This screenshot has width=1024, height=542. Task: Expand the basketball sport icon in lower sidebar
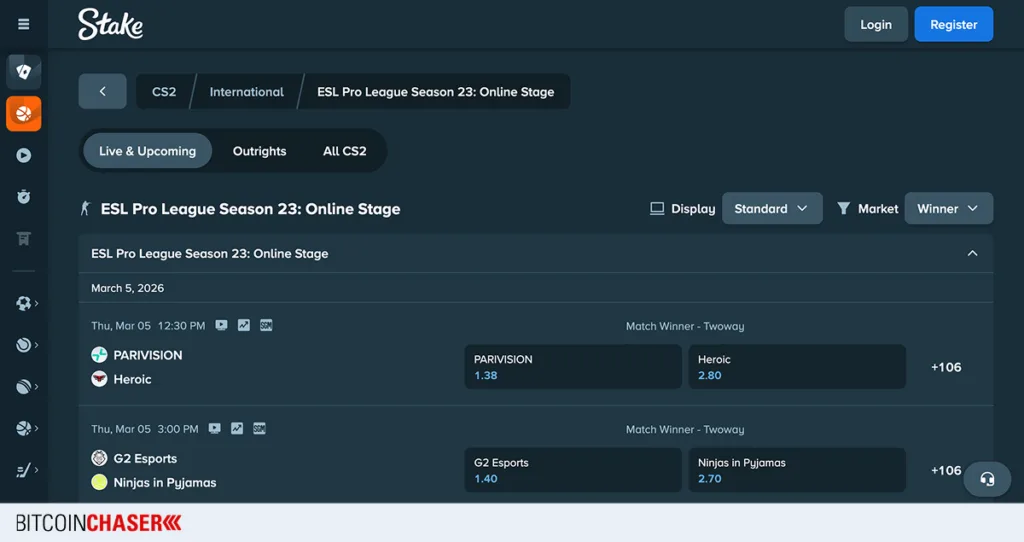24,428
